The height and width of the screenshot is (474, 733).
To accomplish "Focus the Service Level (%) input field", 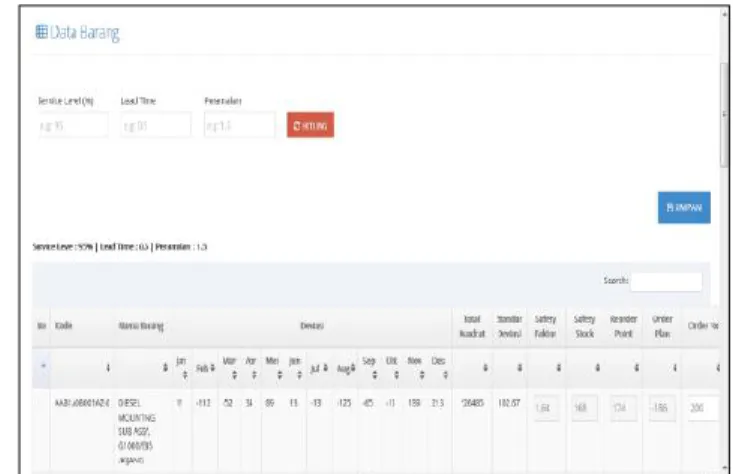I will pyautogui.click(x=73, y=125).
